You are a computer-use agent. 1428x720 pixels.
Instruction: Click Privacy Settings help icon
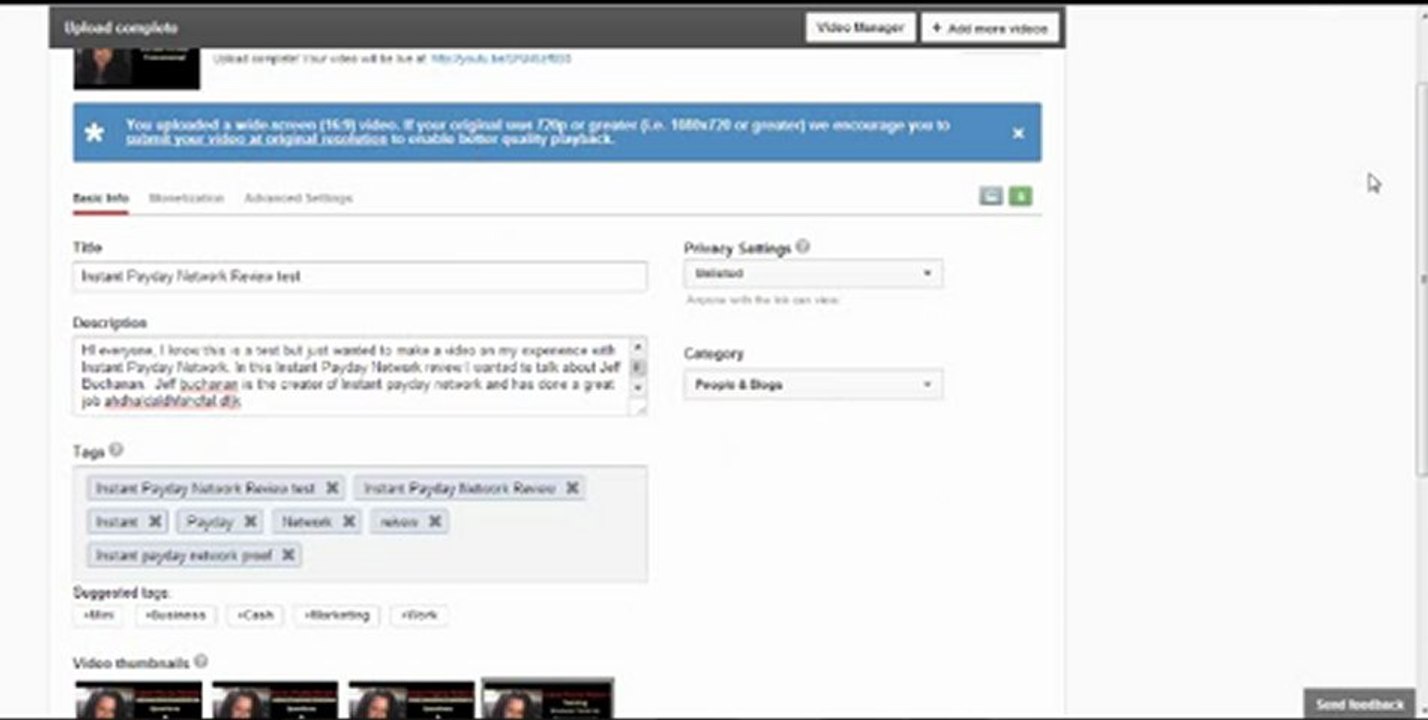pyautogui.click(x=803, y=247)
